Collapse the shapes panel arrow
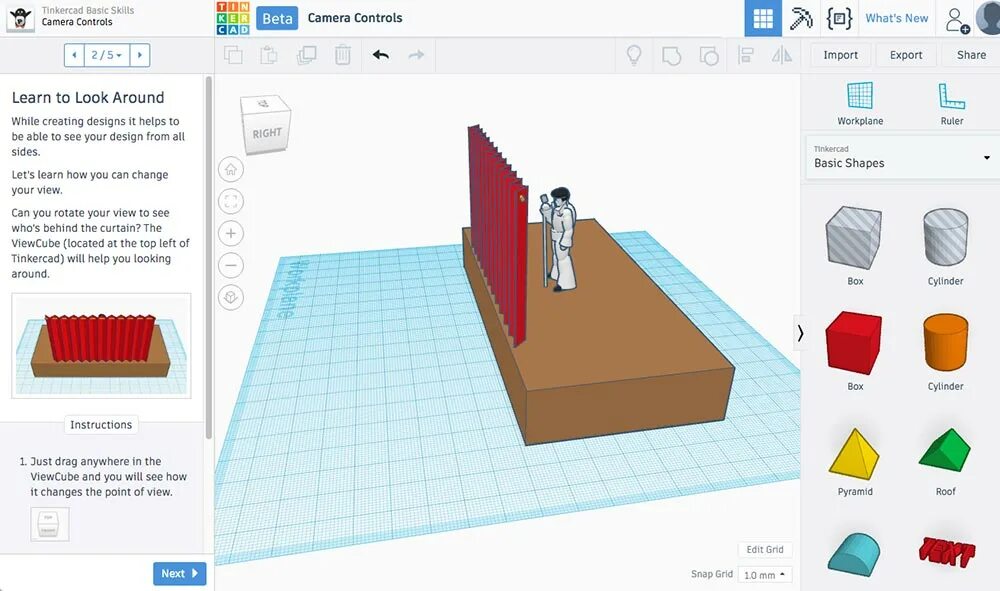 coord(800,333)
